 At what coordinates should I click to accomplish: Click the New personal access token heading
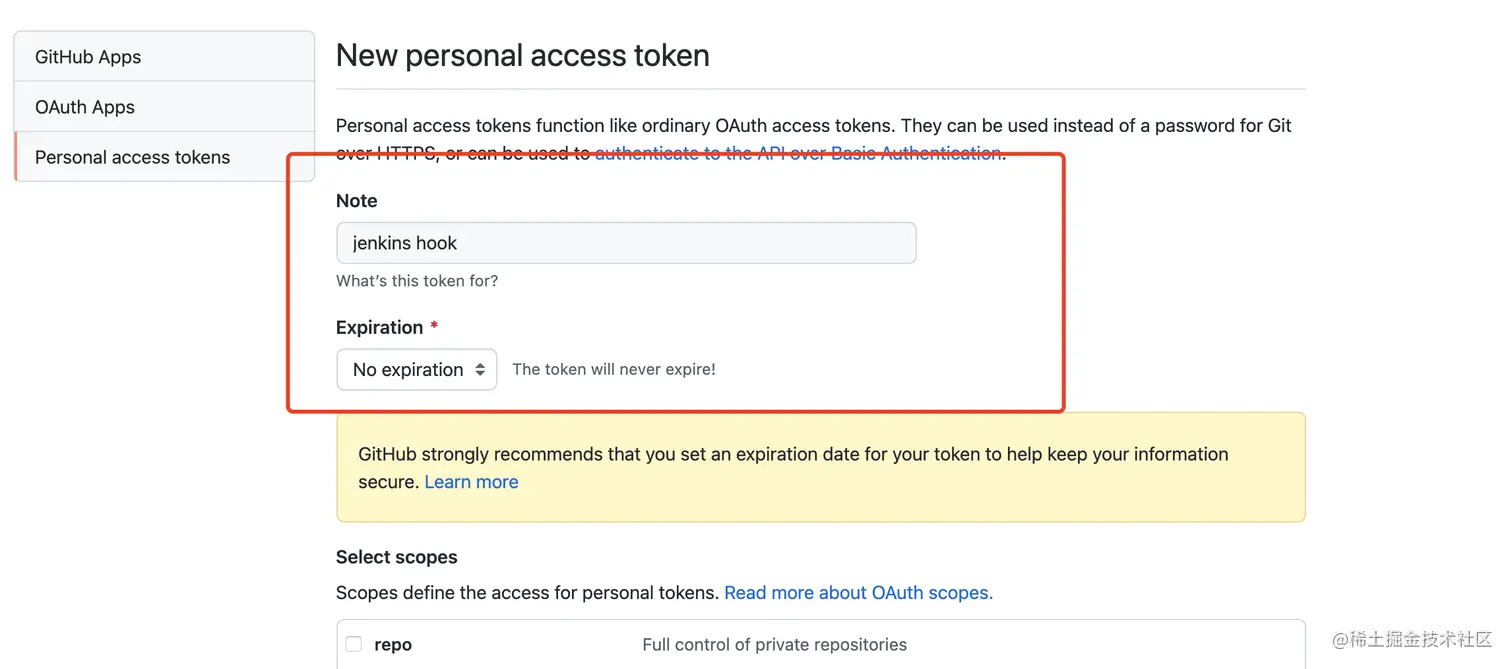click(523, 55)
